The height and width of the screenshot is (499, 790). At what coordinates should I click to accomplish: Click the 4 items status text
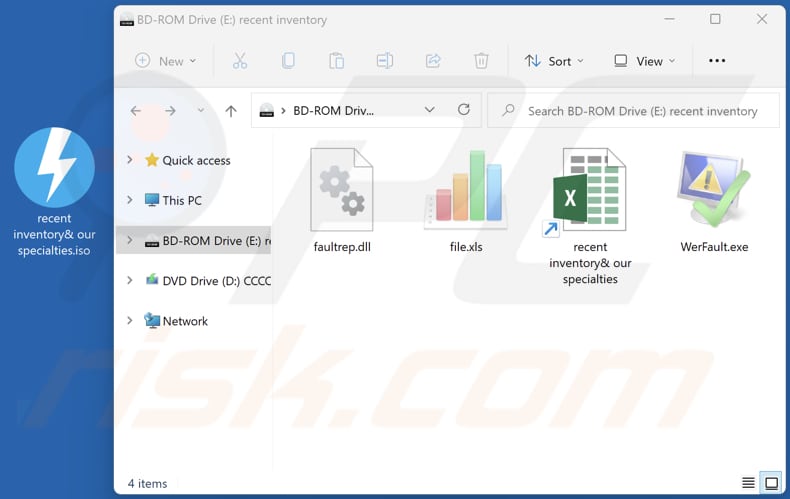pos(148,483)
